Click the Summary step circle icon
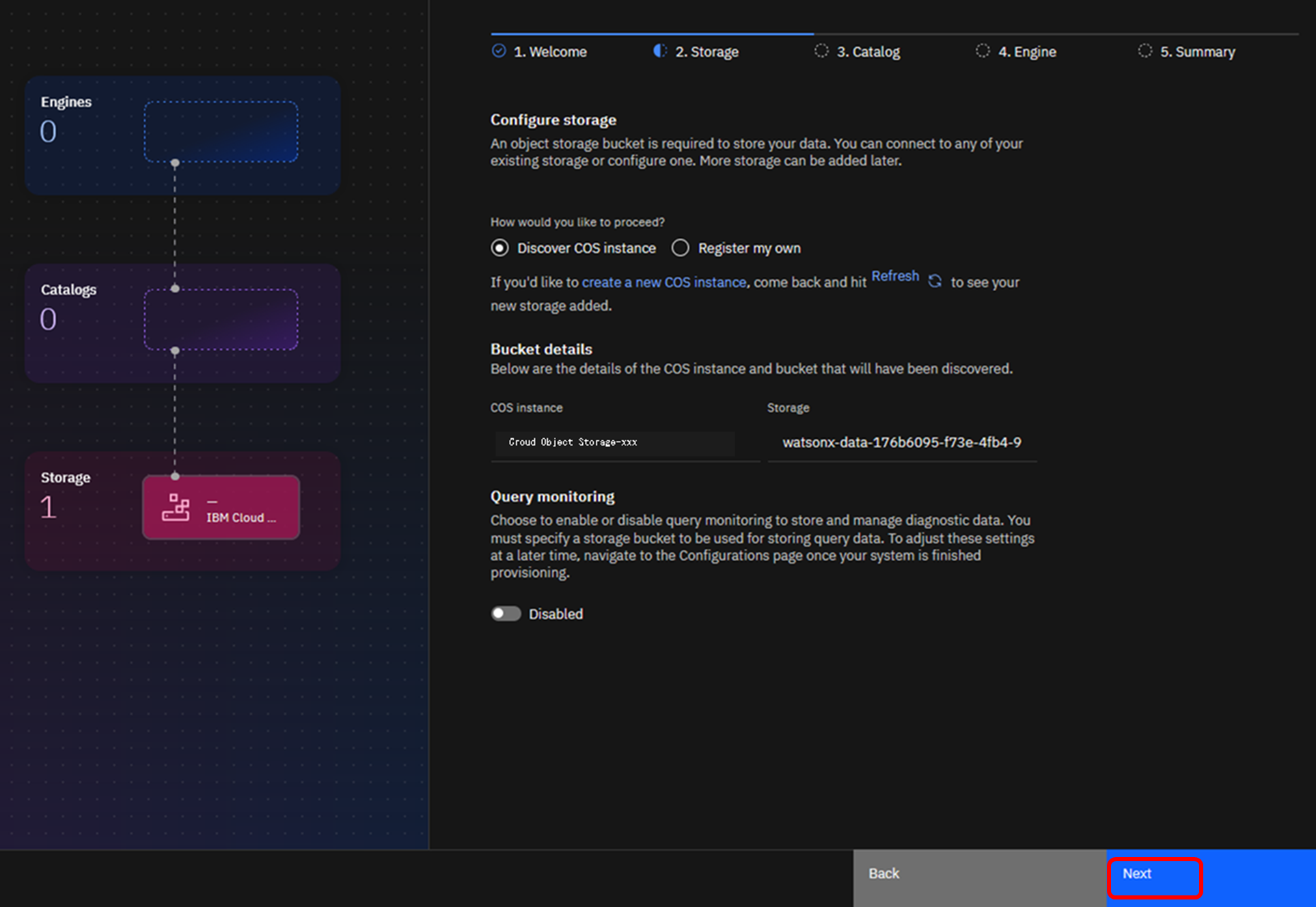Viewport: 1316px width, 907px height. 1144,51
